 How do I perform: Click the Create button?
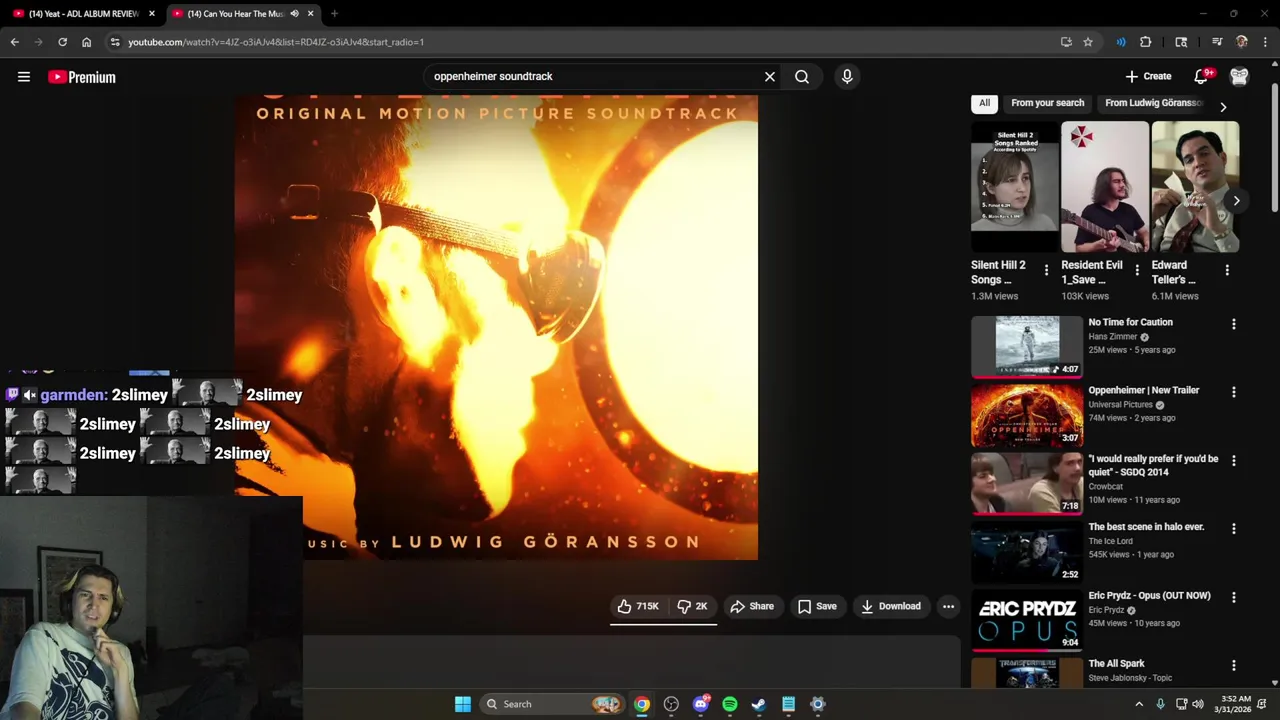[1148, 76]
